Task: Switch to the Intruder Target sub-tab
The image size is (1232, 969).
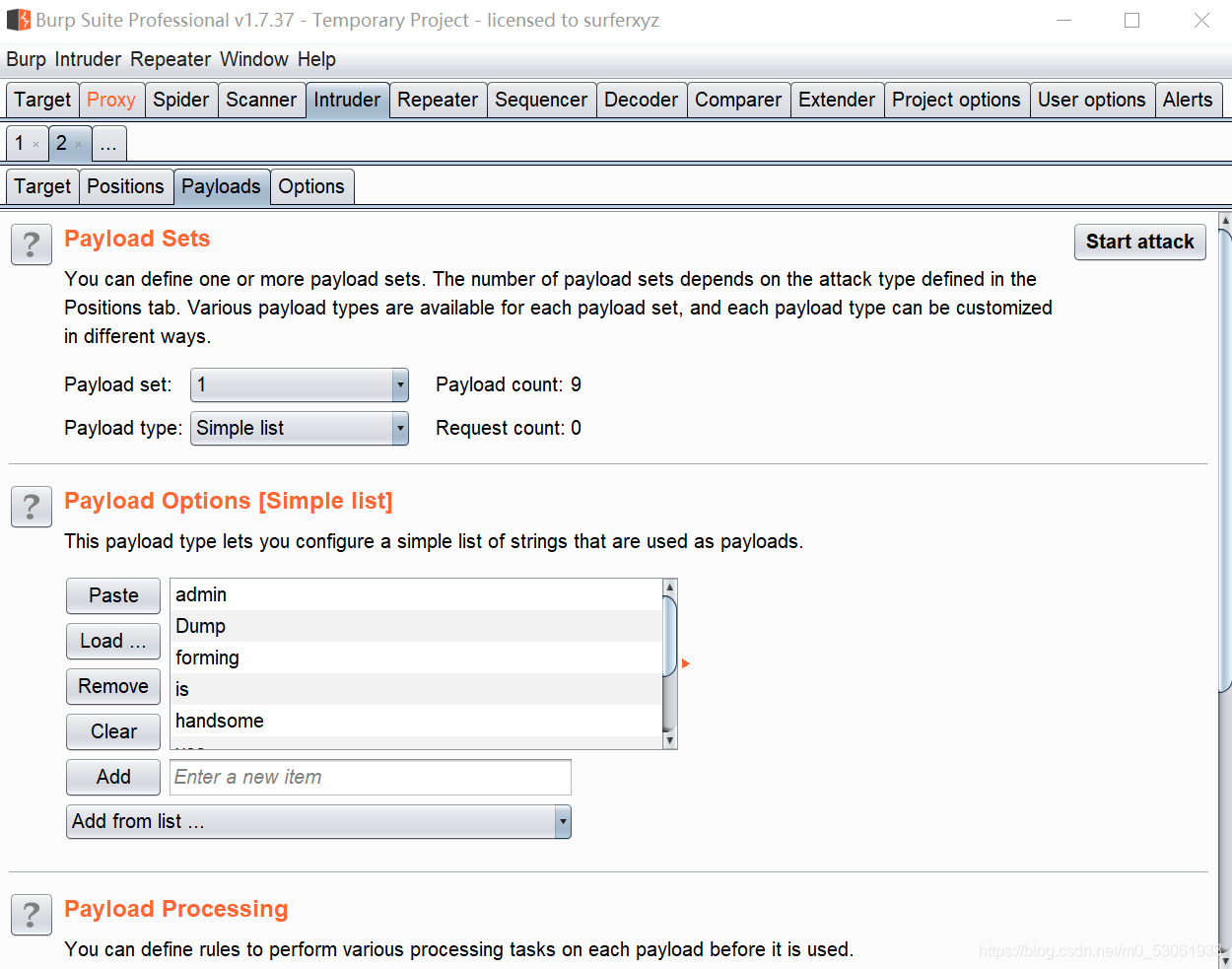Action: (42, 186)
